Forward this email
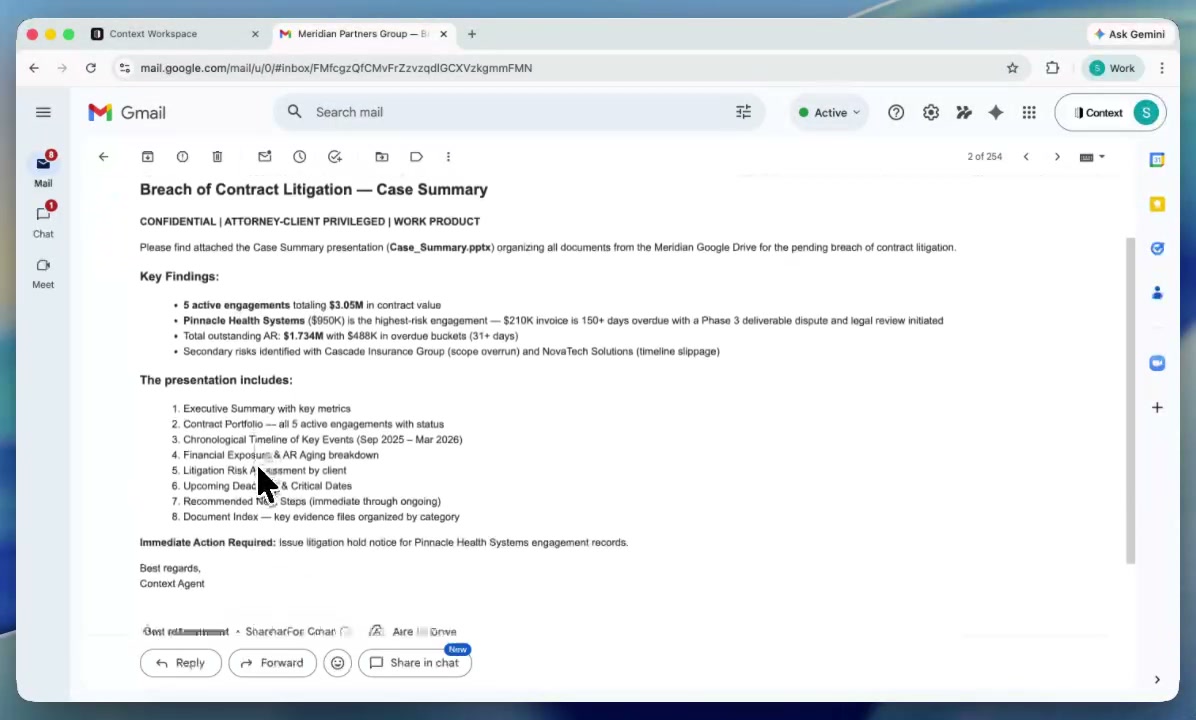 [272, 663]
